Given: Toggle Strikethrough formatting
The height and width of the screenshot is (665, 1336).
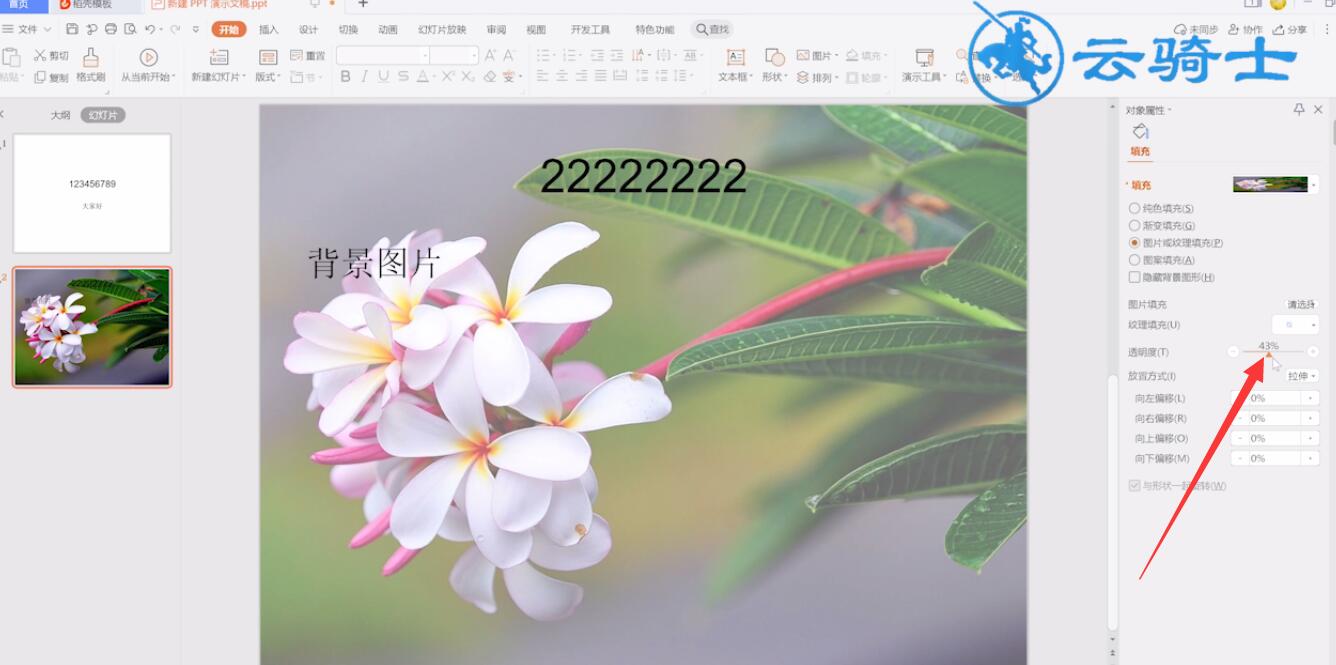Looking at the screenshot, I should pos(403,76).
